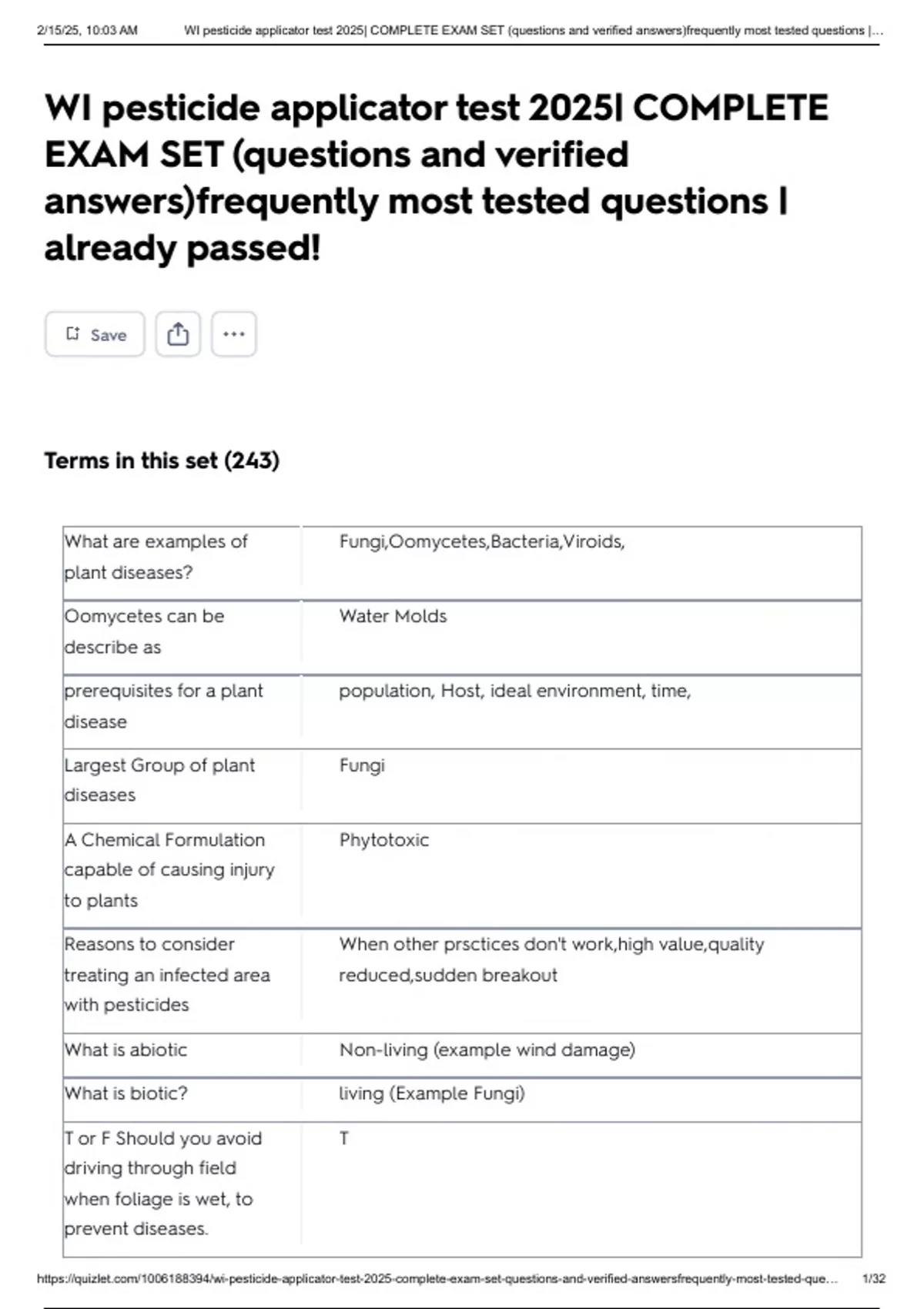Image resolution: width=924 pixels, height=1309 pixels.
Task: Open the share icon button
Action: (x=178, y=334)
